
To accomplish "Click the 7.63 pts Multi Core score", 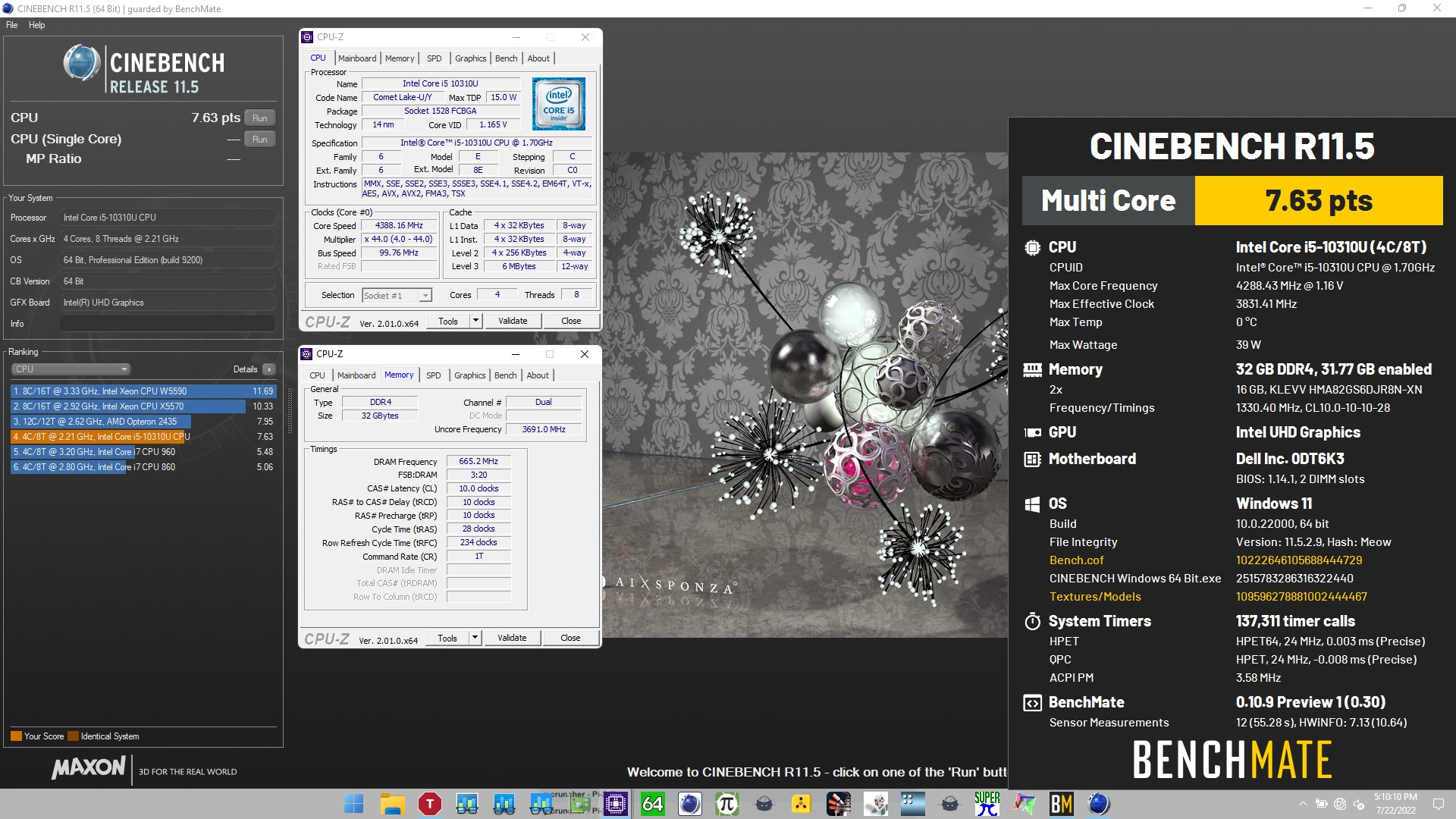I will [1319, 201].
